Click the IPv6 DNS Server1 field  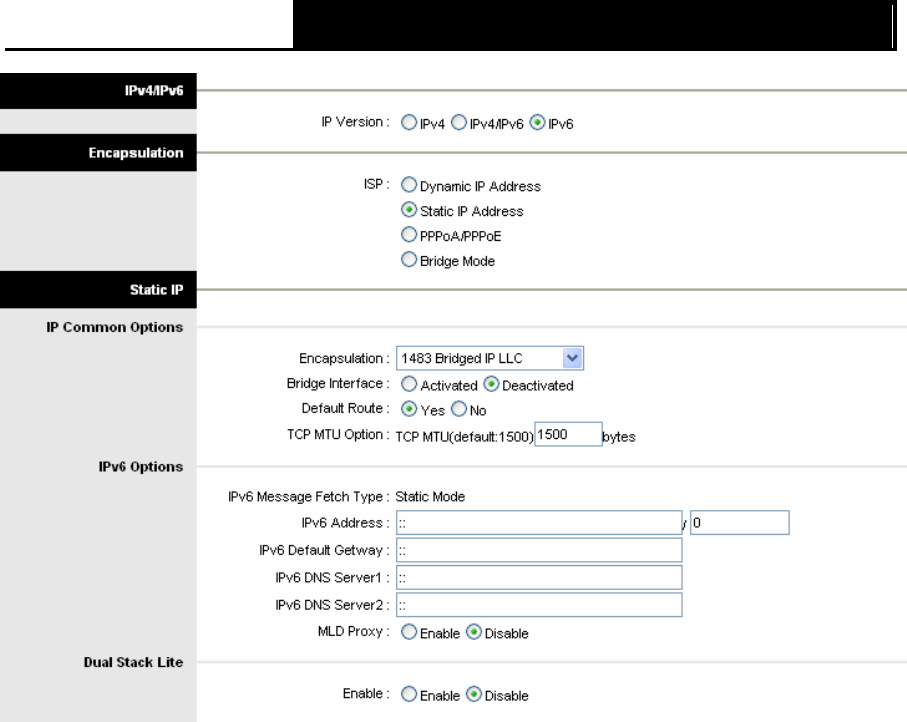tap(539, 577)
